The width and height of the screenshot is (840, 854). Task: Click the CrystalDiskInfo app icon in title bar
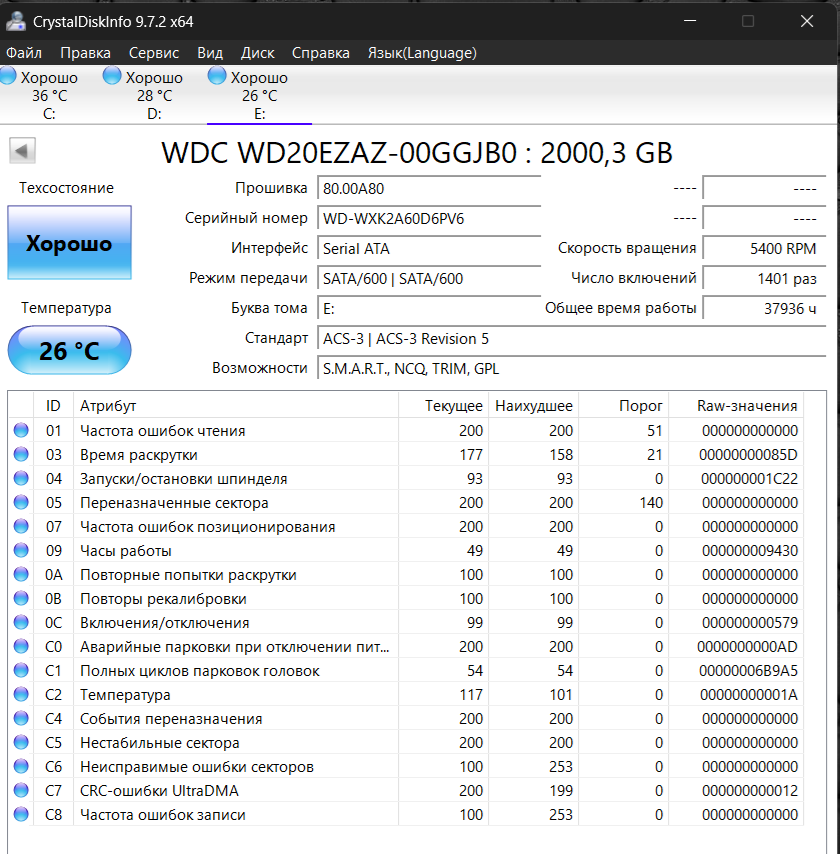16,21
